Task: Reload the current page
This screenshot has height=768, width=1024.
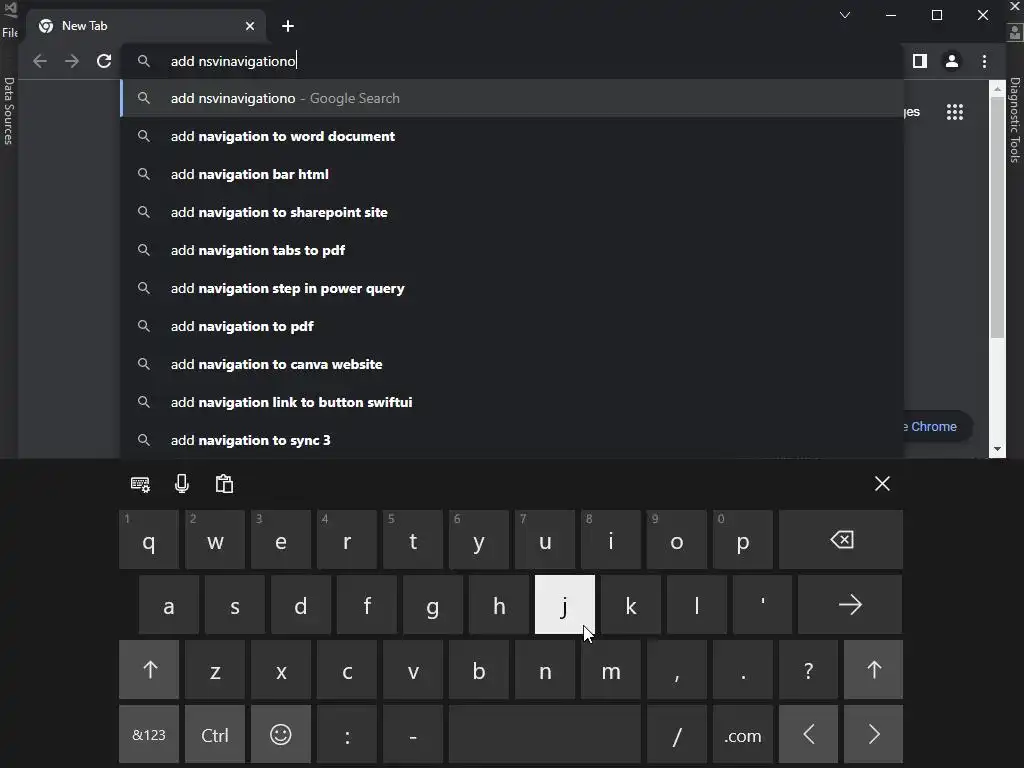Action: tap(104, 61)
